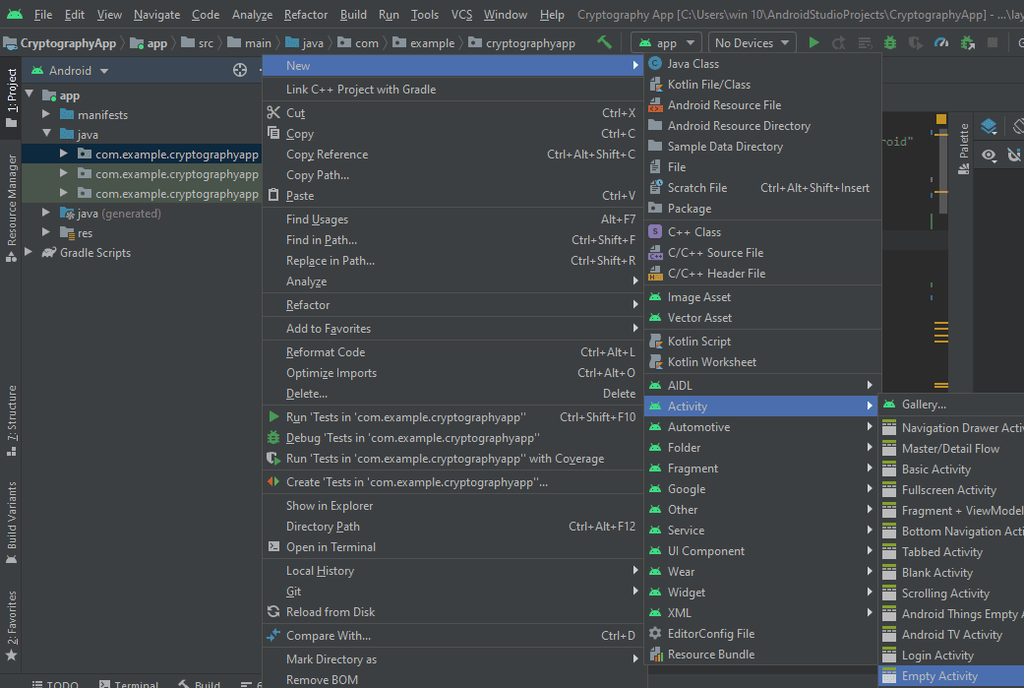The width and height of the screenshot is (1024, 688).
Task: Click the Select Opened File target icon
Action: point(240,71)
